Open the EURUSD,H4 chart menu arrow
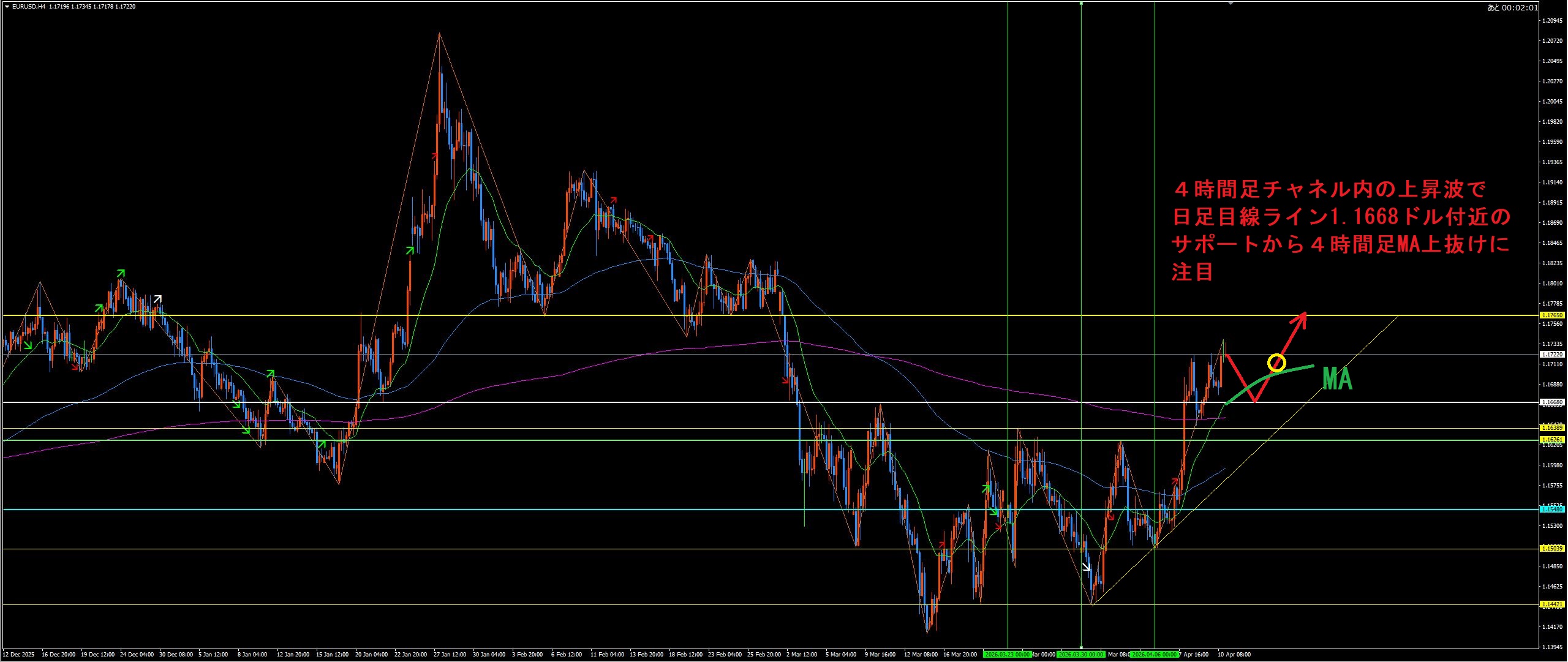This screenshot has height=662, width=1568. (x=7, y=7)
